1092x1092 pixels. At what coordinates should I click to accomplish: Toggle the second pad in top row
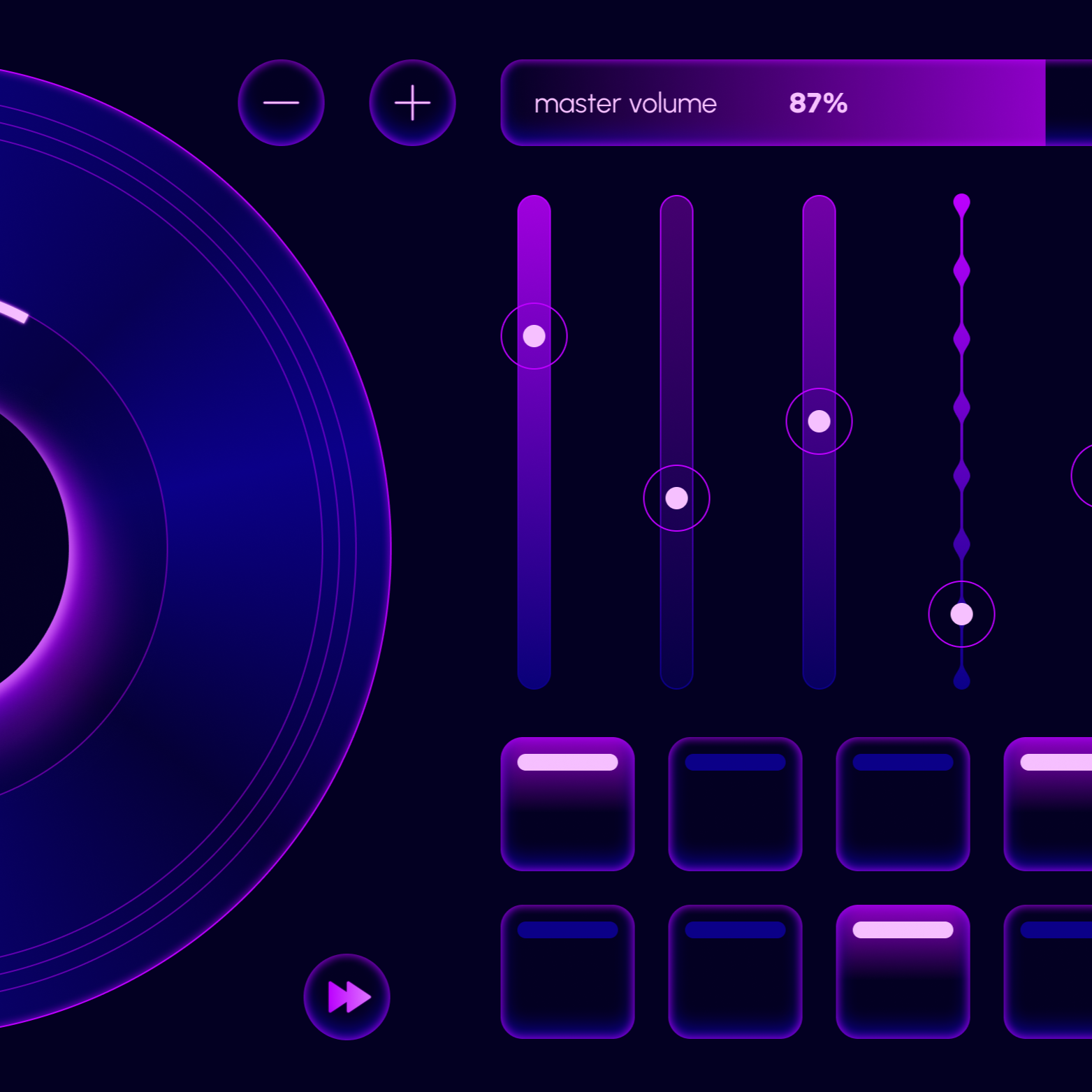735,804
